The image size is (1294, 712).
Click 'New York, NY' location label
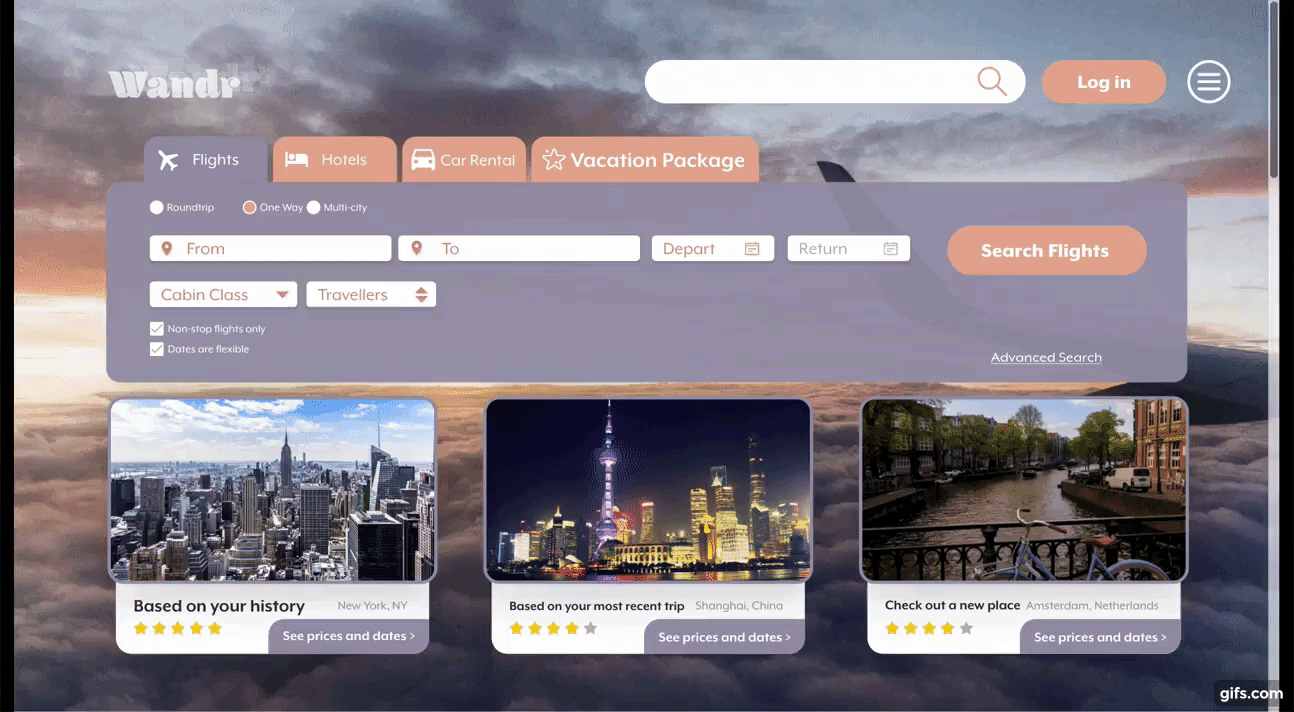(372, 606)
